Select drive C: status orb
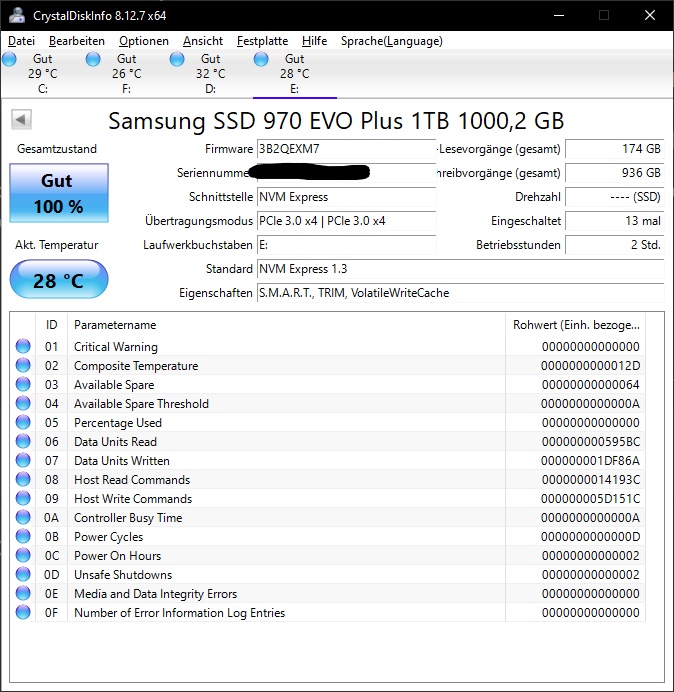674x692 pixels. tap(10, 59)
